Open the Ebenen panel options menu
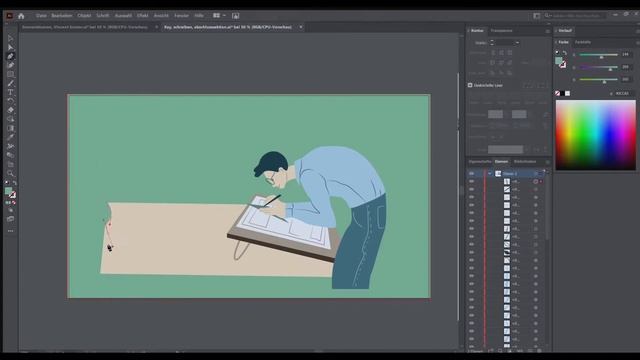 click(x=547, y=162)
